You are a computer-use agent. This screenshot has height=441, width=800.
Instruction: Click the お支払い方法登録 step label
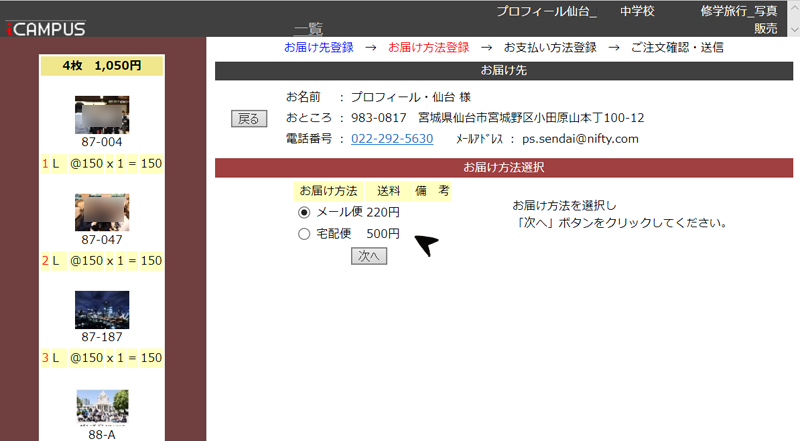[x=550, y=47]
